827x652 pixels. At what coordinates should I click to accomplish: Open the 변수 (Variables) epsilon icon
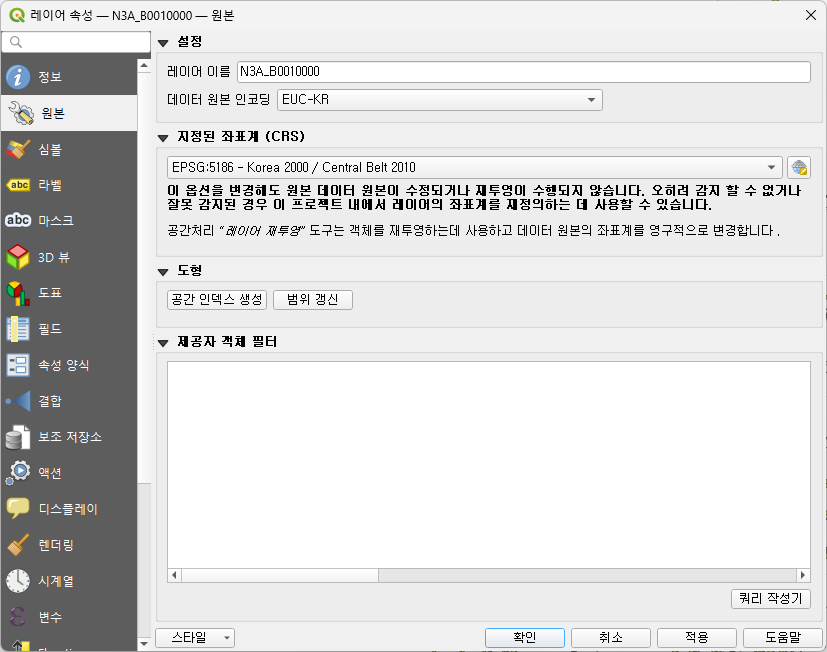pyautogui.click(x=18, y=617)
